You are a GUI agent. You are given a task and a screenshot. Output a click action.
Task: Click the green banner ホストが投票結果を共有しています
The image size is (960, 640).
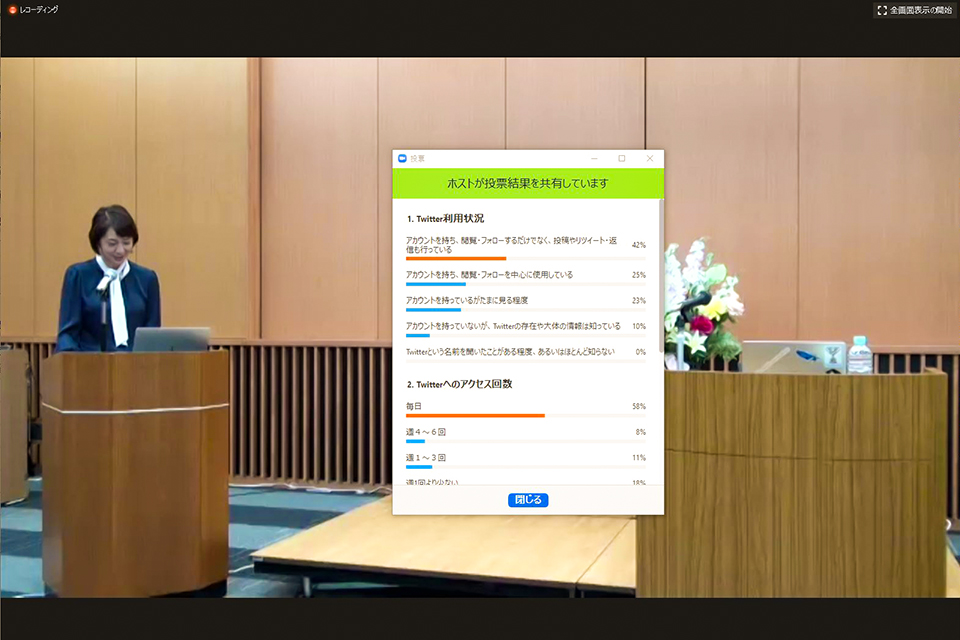[x=528, y=183]
